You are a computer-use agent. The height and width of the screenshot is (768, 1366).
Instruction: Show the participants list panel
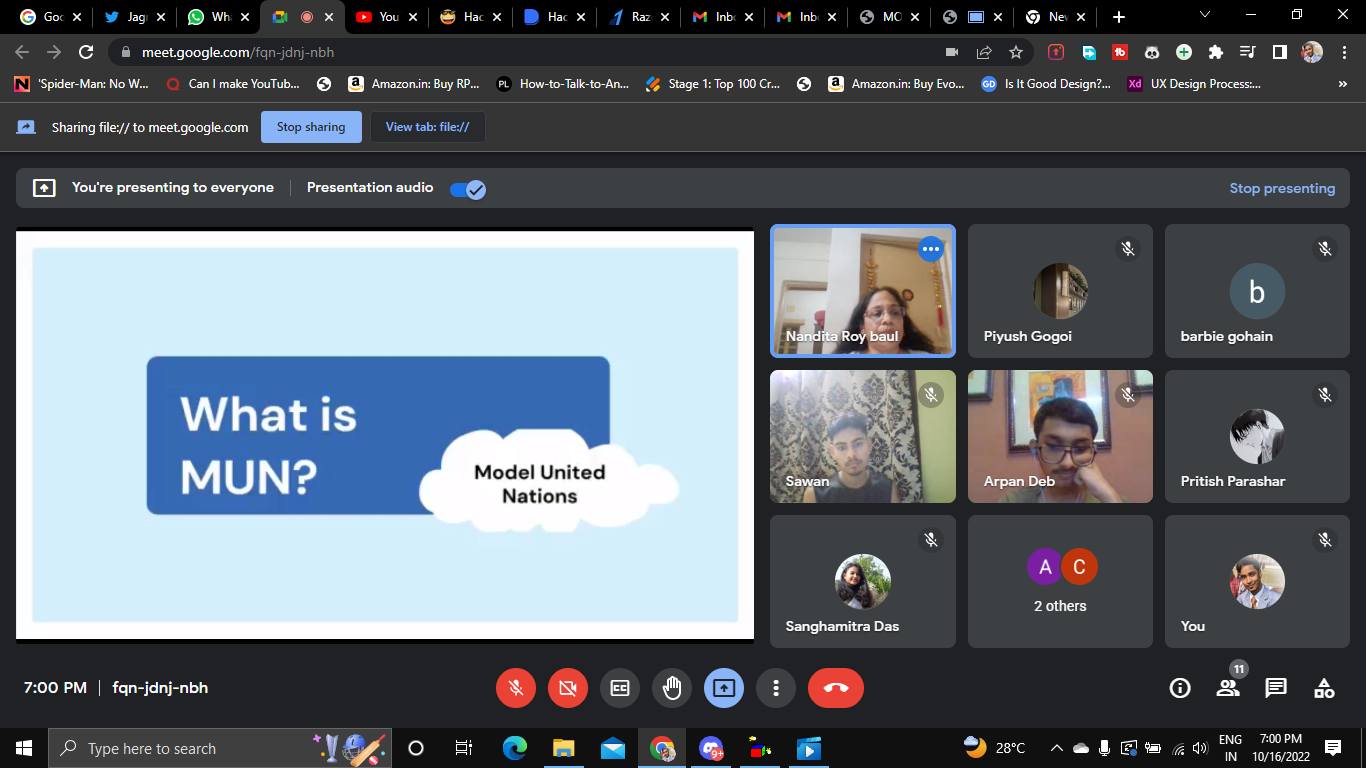1228,688
